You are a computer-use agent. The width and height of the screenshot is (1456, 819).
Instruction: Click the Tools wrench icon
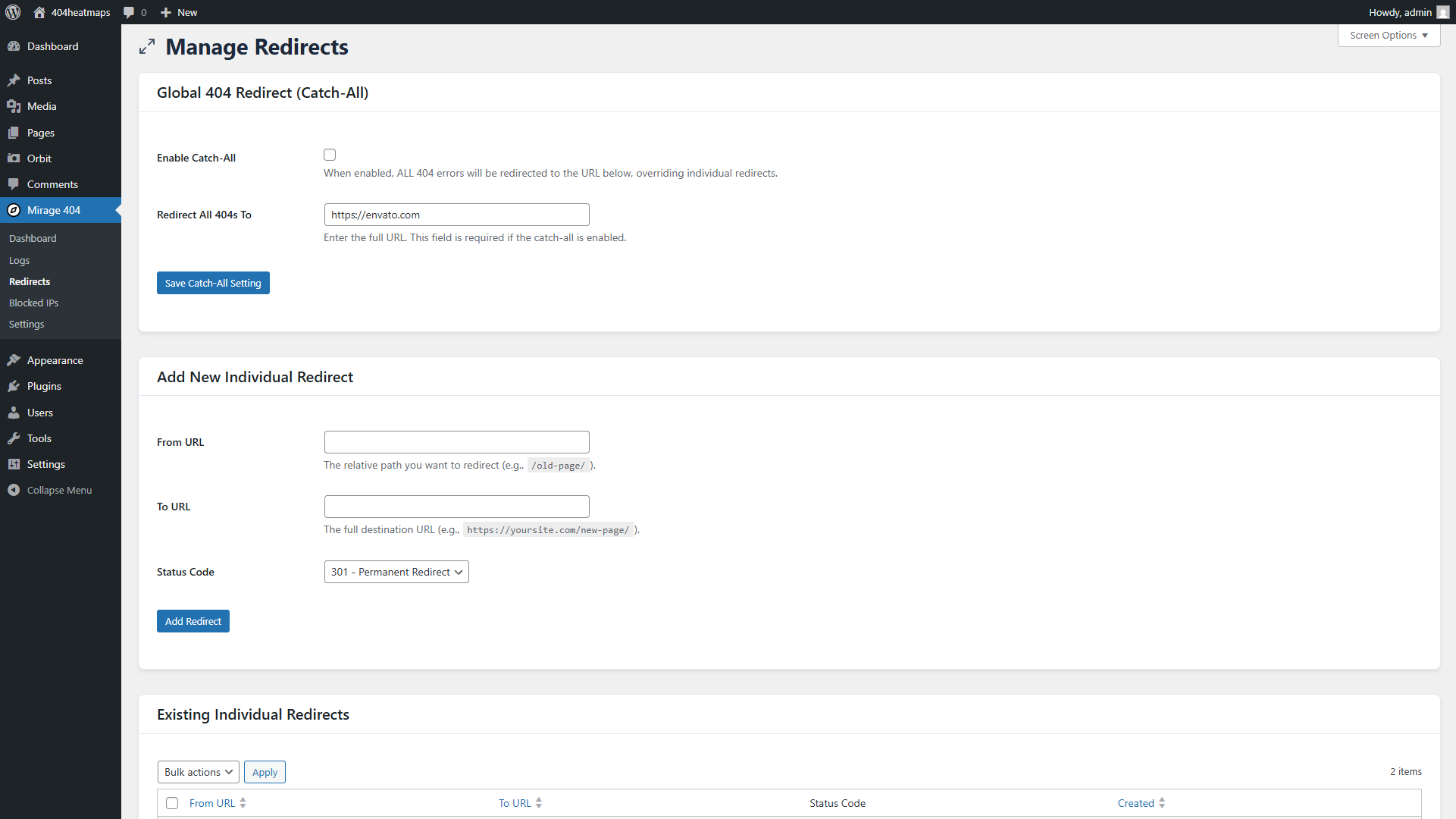[14, 438]
